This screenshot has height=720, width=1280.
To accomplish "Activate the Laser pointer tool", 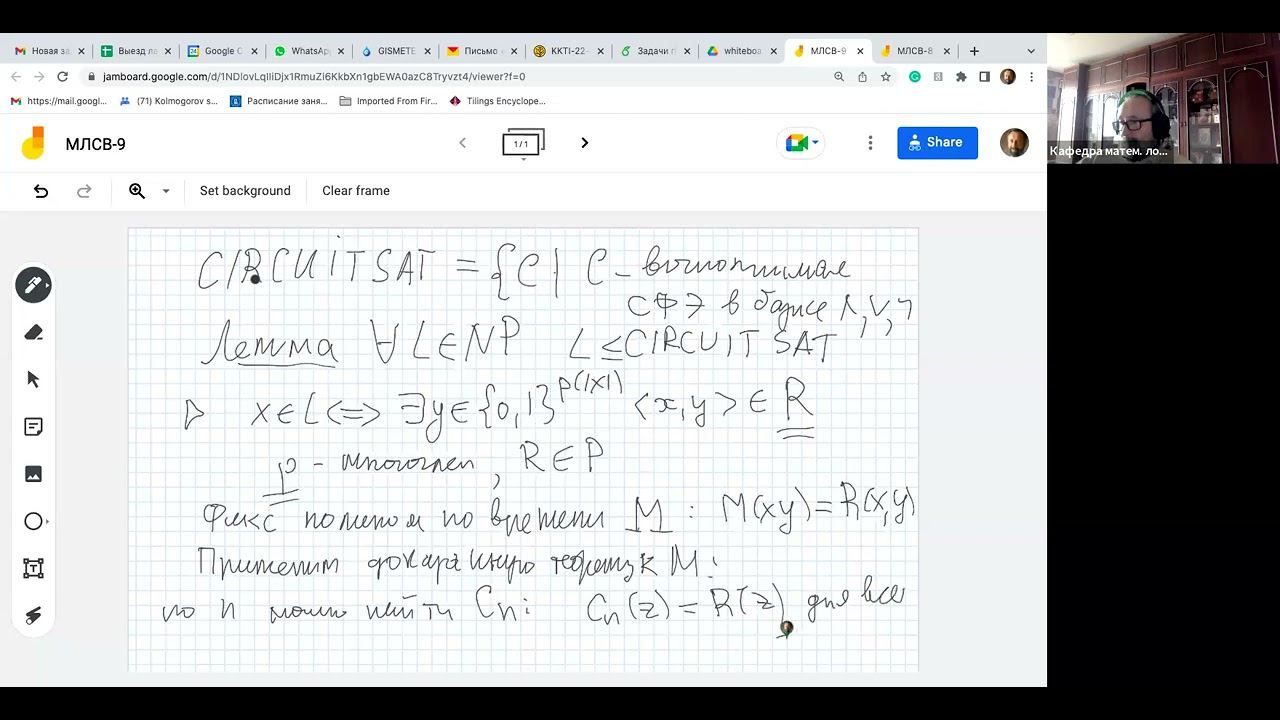I will (33, 615).
